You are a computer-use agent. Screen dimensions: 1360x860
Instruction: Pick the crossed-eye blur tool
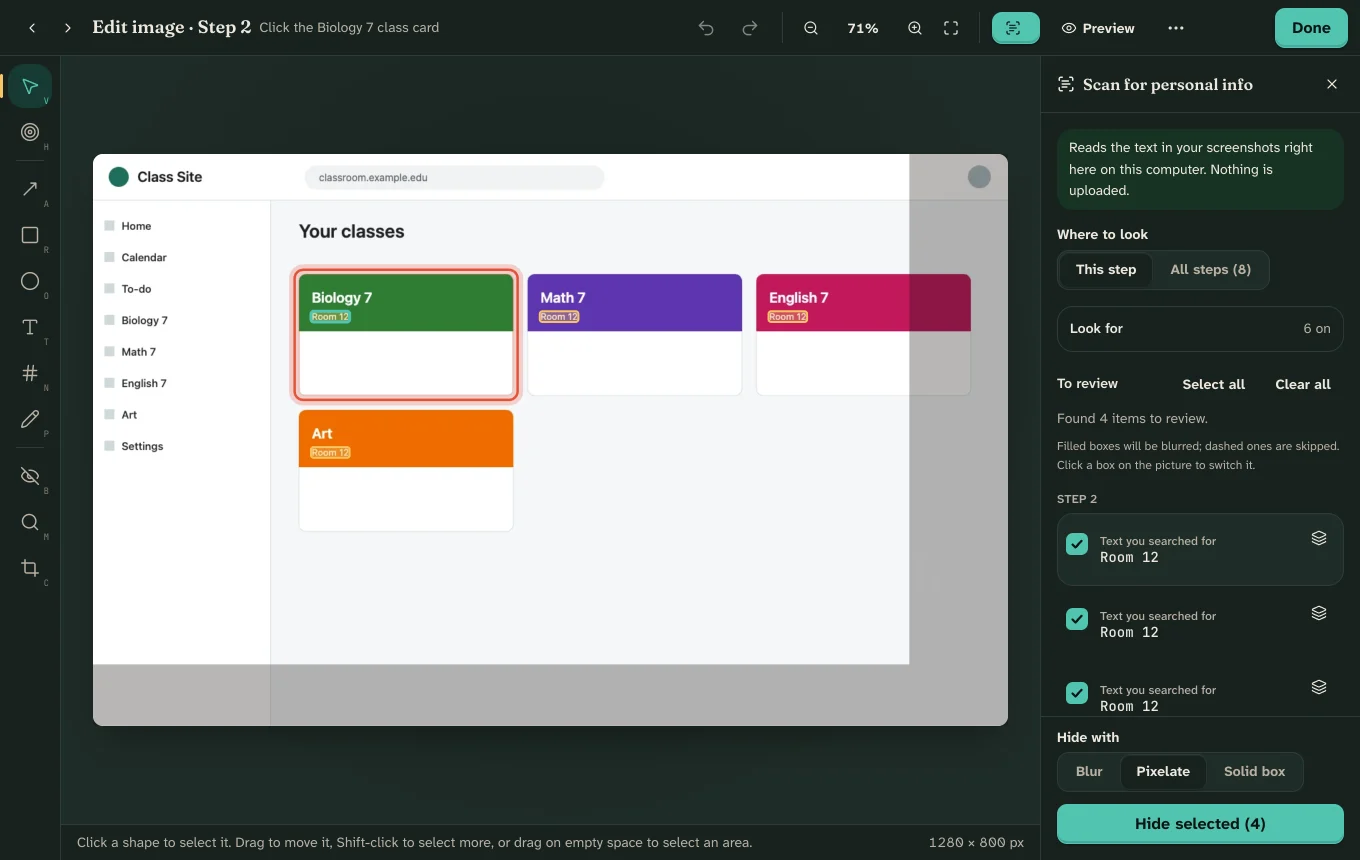click(30, 476)
